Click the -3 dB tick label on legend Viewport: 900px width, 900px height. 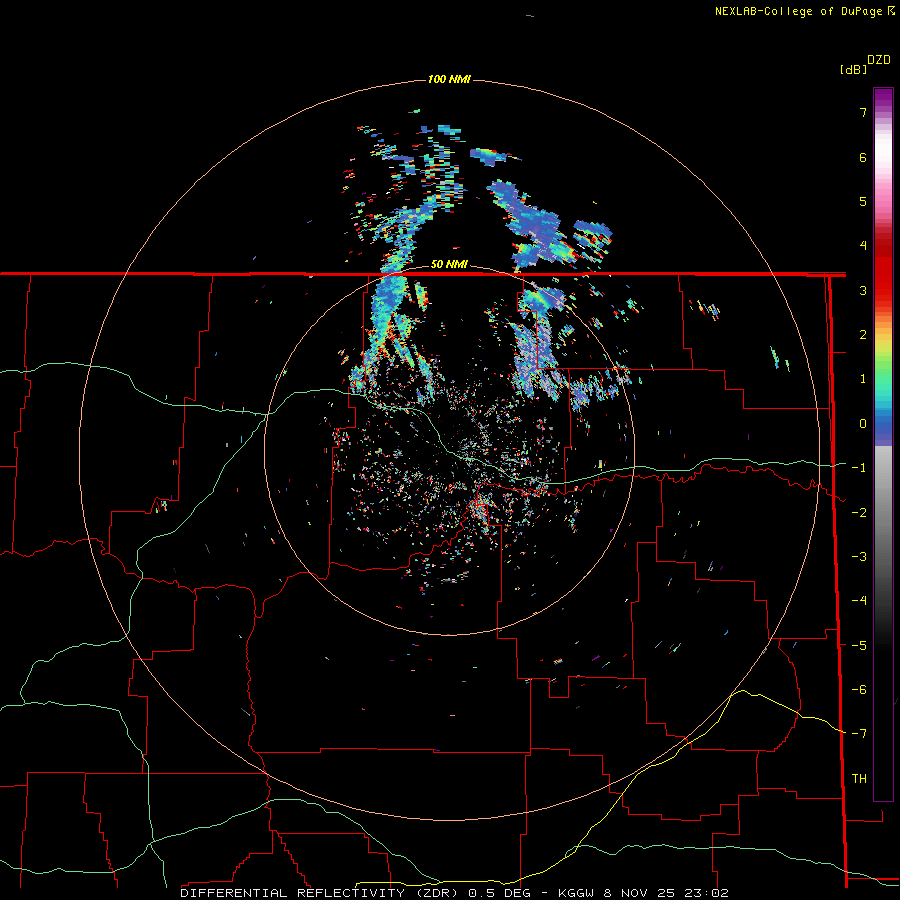(859, 557)
